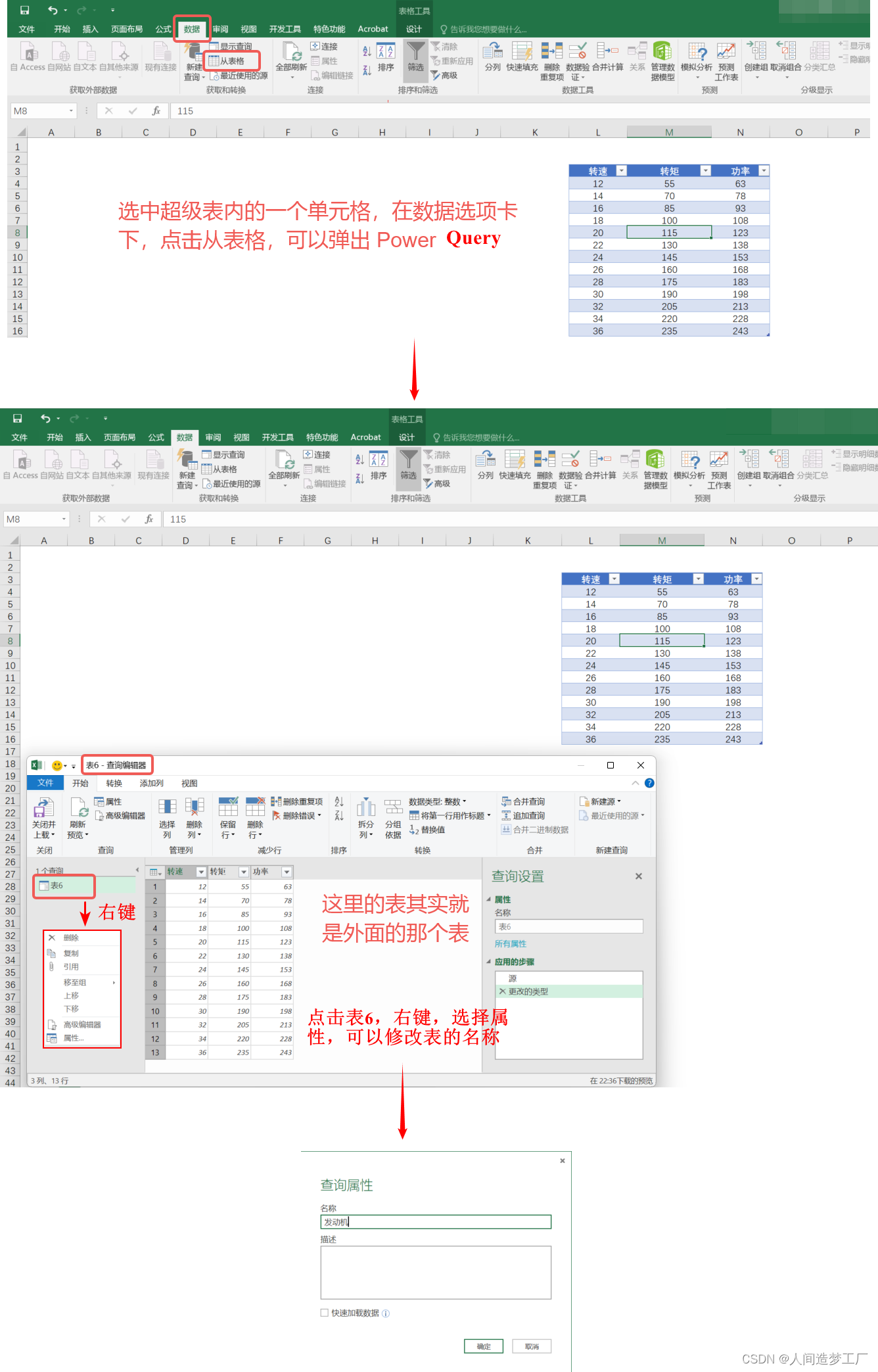Screen dimensions: 878x1372
Task: Click the smiley feedback icon in Query Editor title bar
Action: click(x=57, y=765)
